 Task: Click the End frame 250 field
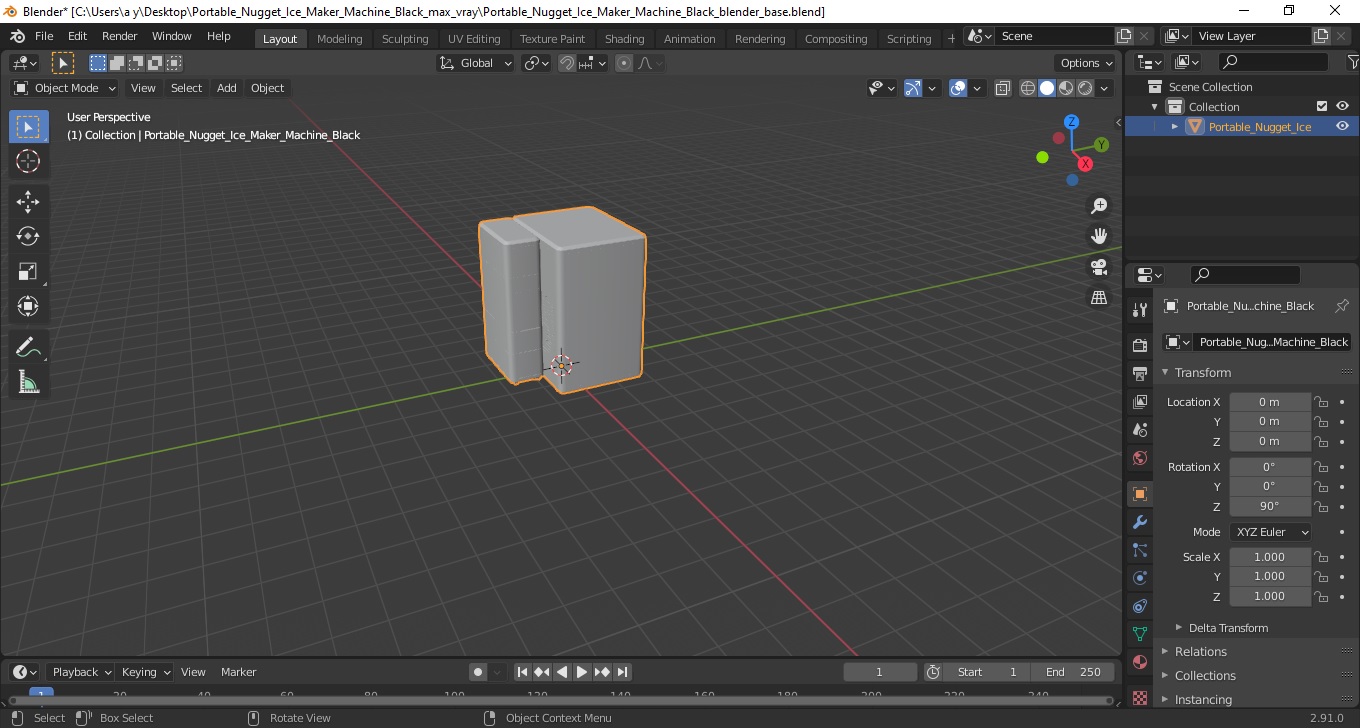(1073, 672)
